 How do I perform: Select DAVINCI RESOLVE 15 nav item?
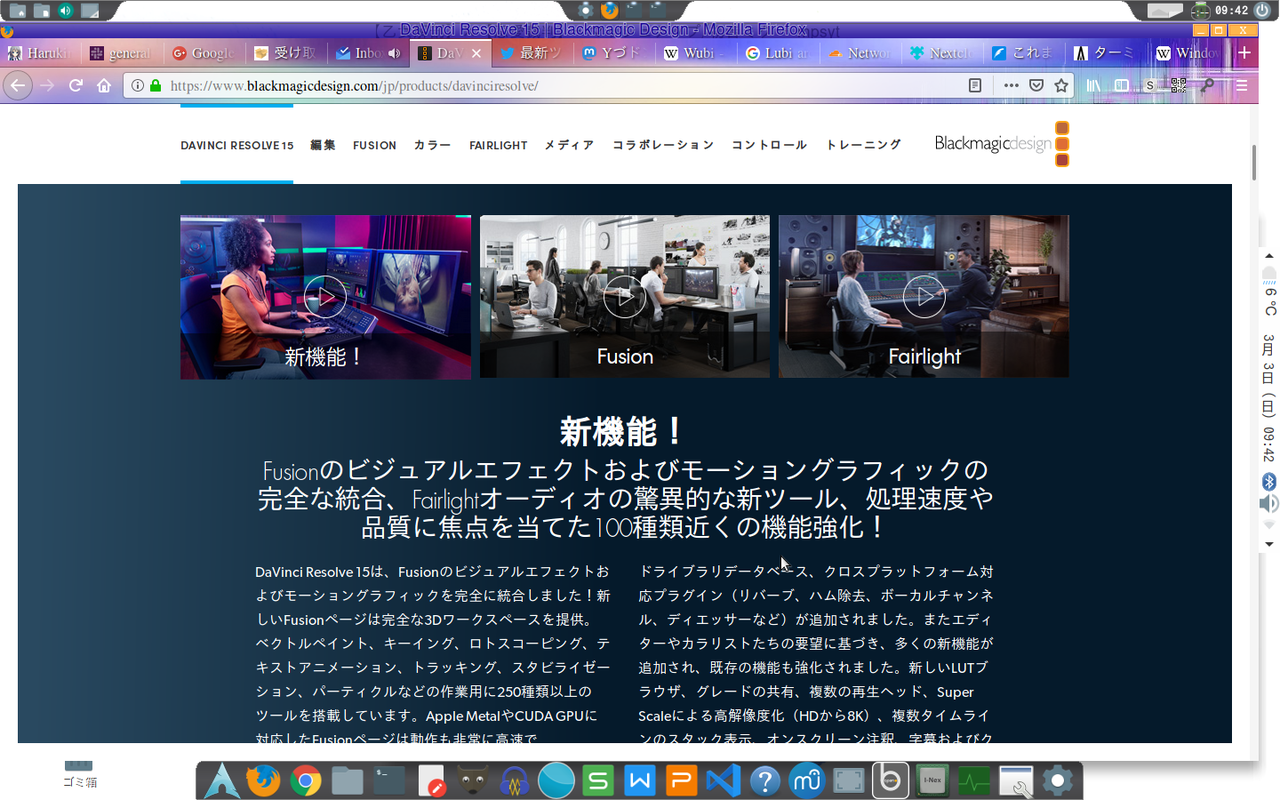[237, 145]
